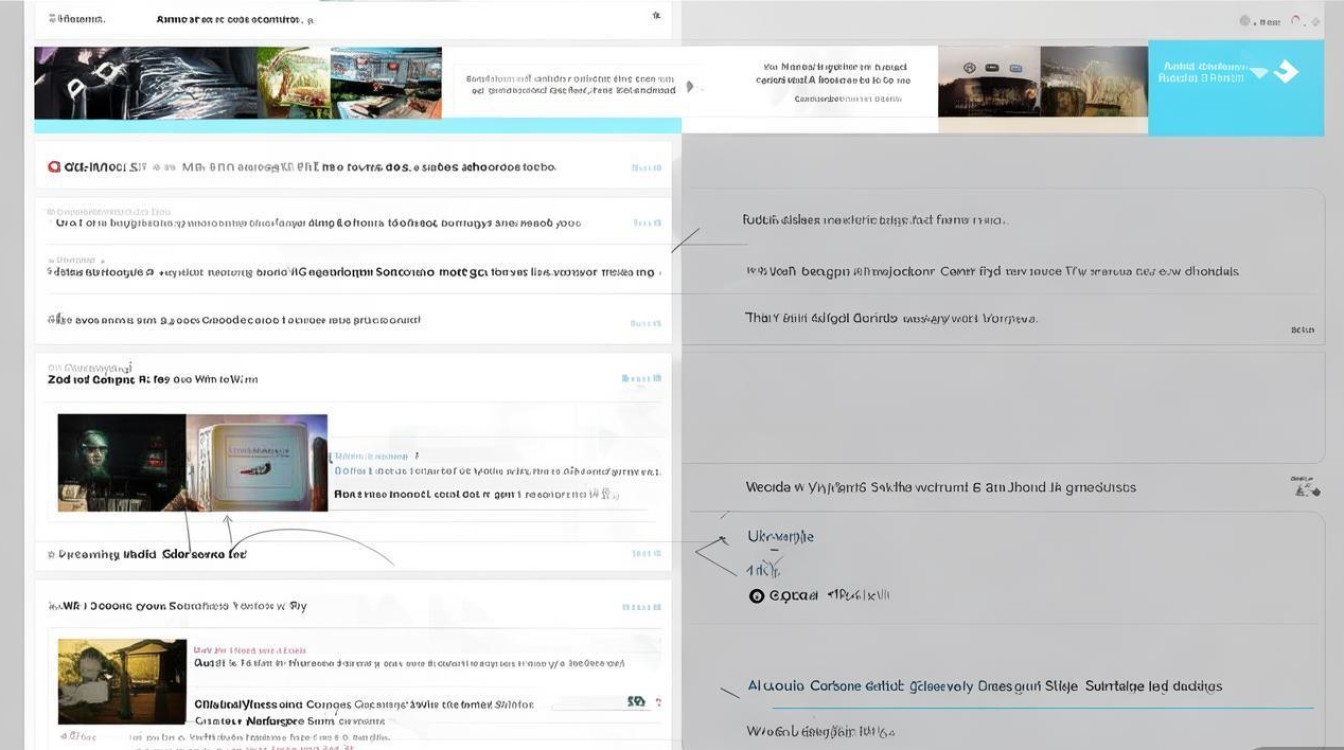Screen dimensions: 1344x750
Task: Click the "Fudtih disloes" text row in right panel
Action: [873, 220]
